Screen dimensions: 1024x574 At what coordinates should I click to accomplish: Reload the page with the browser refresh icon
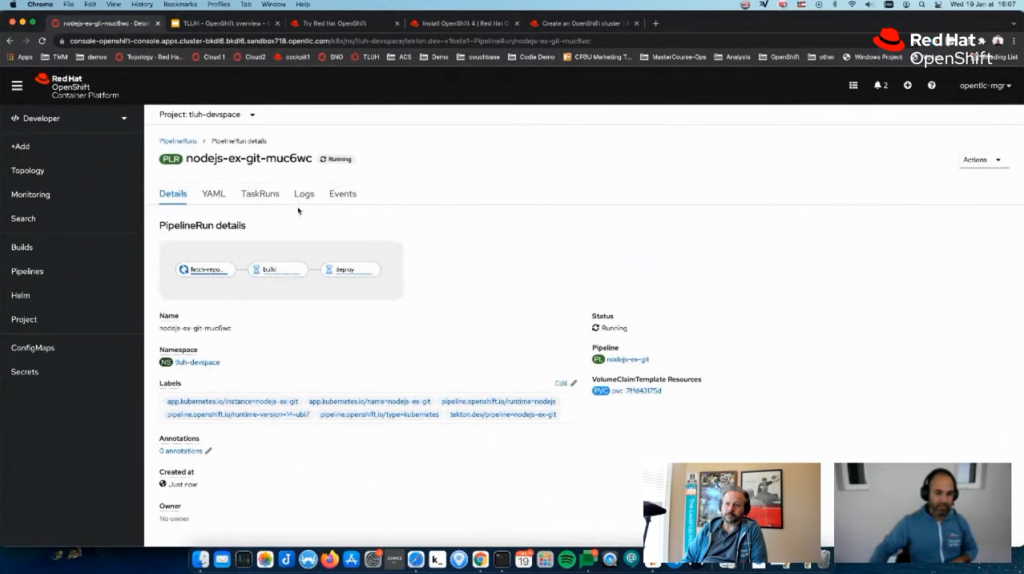42,40
